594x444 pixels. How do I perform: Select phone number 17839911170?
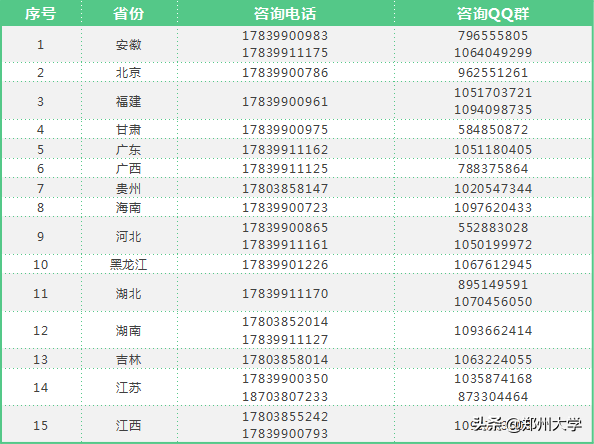point(285,294)
